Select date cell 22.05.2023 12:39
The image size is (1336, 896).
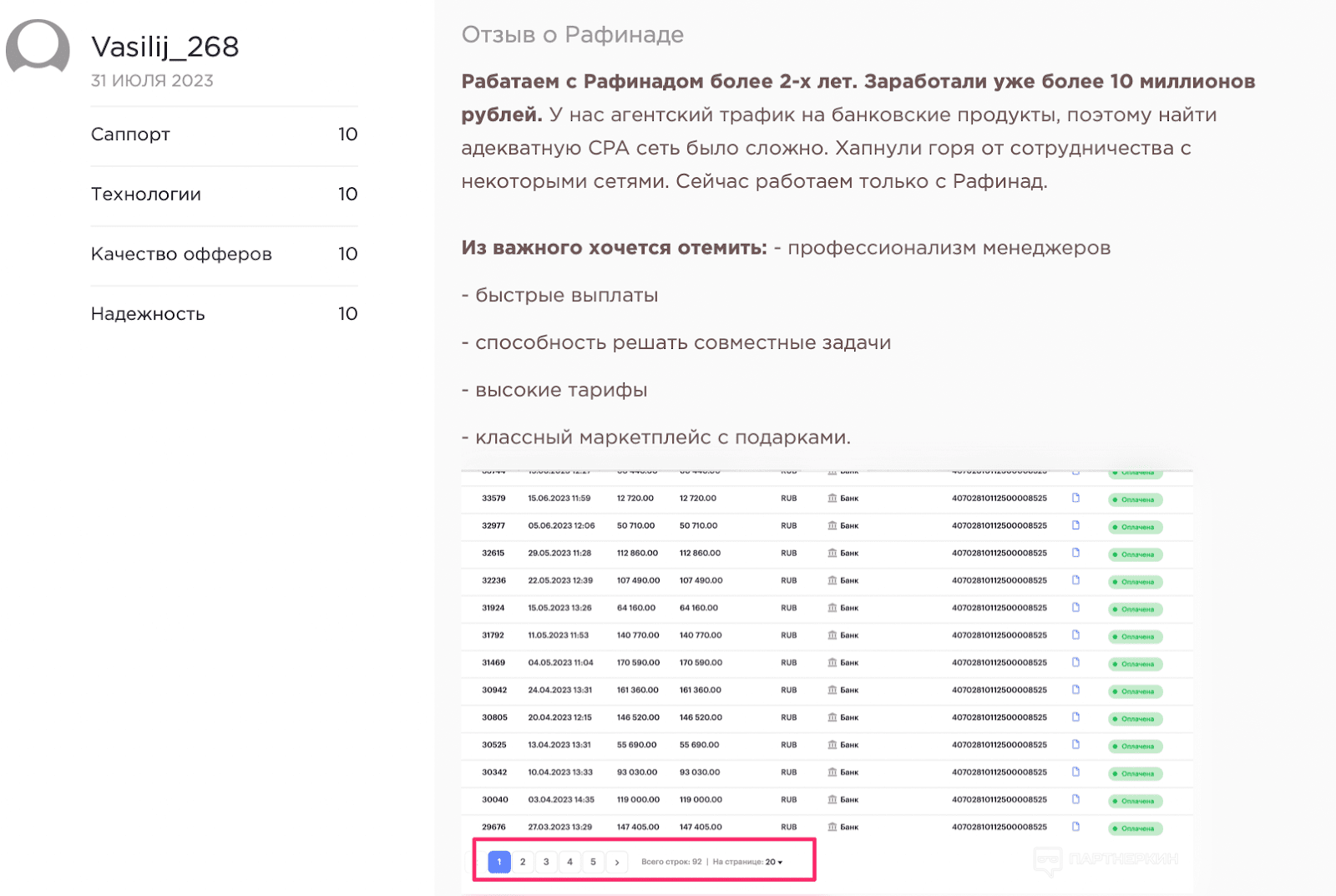(560, 580)
